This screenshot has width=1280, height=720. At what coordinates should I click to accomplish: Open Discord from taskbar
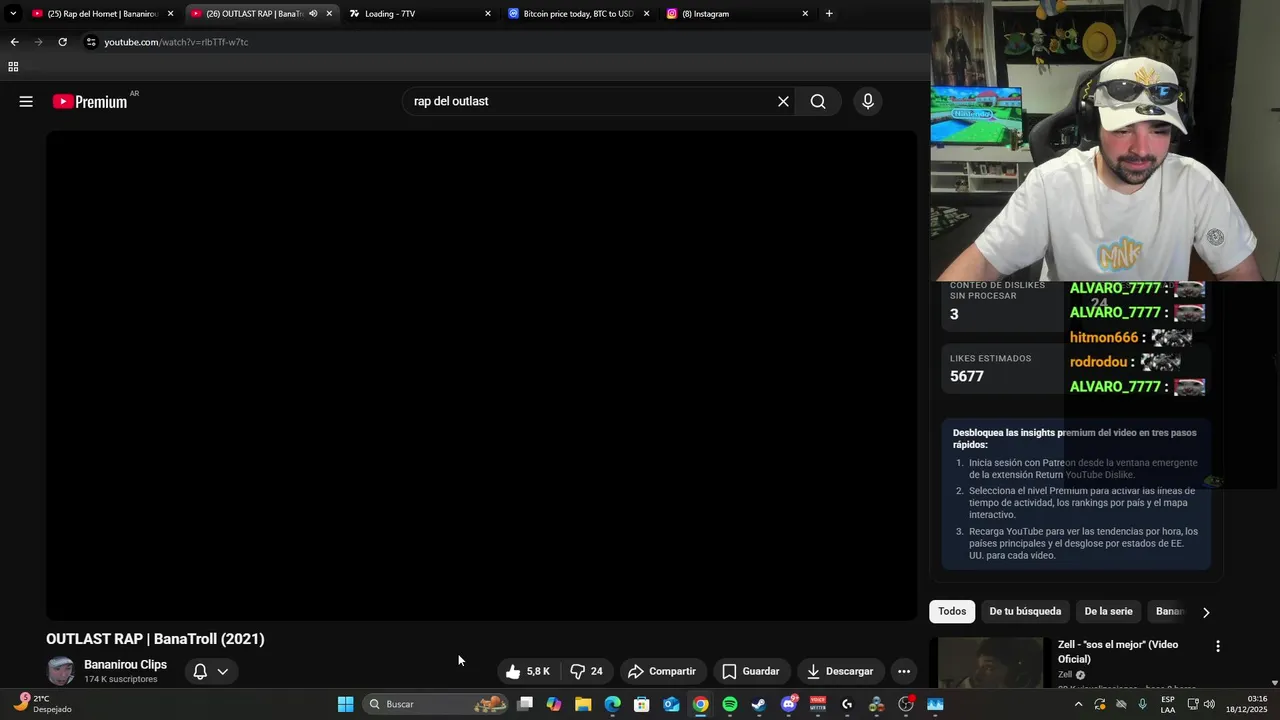tap(788, 704)
